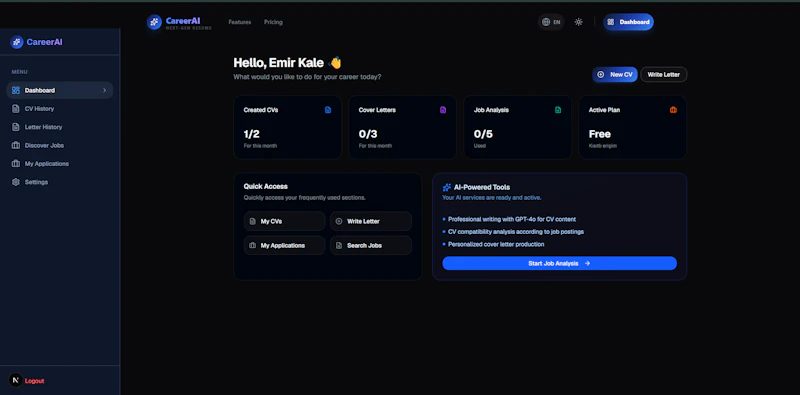Click the grid icon in top Dashboard button
Viewport: 800px width, 395px height.
tap(611, 22)
